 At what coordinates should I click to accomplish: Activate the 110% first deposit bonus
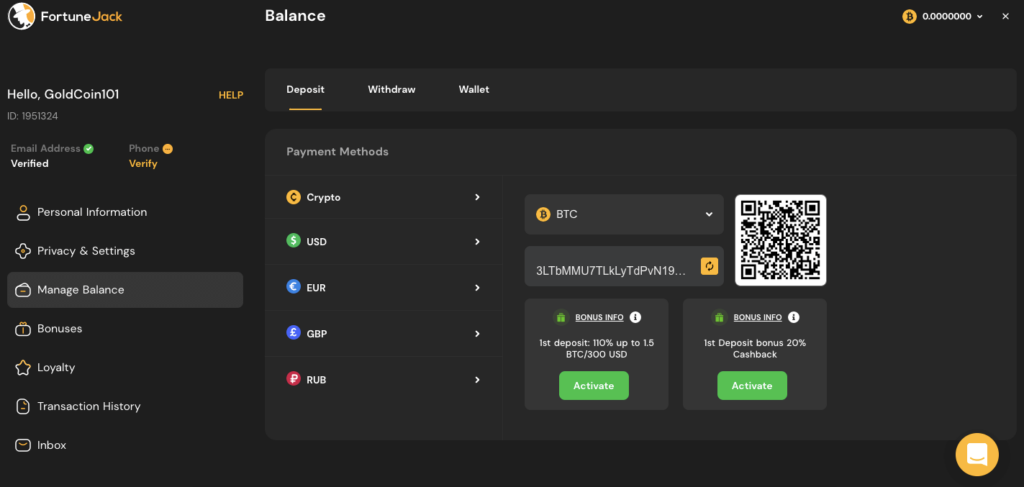point(594,386)
